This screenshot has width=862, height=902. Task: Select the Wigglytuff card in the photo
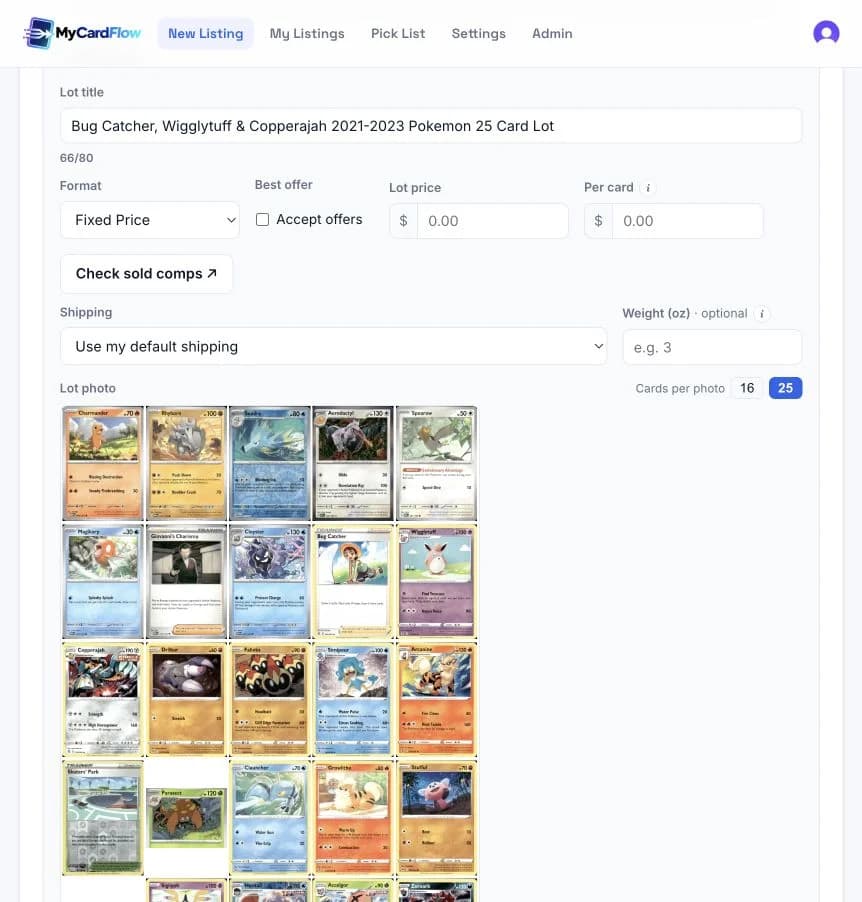pyautogui.click(x=436, y=581)
